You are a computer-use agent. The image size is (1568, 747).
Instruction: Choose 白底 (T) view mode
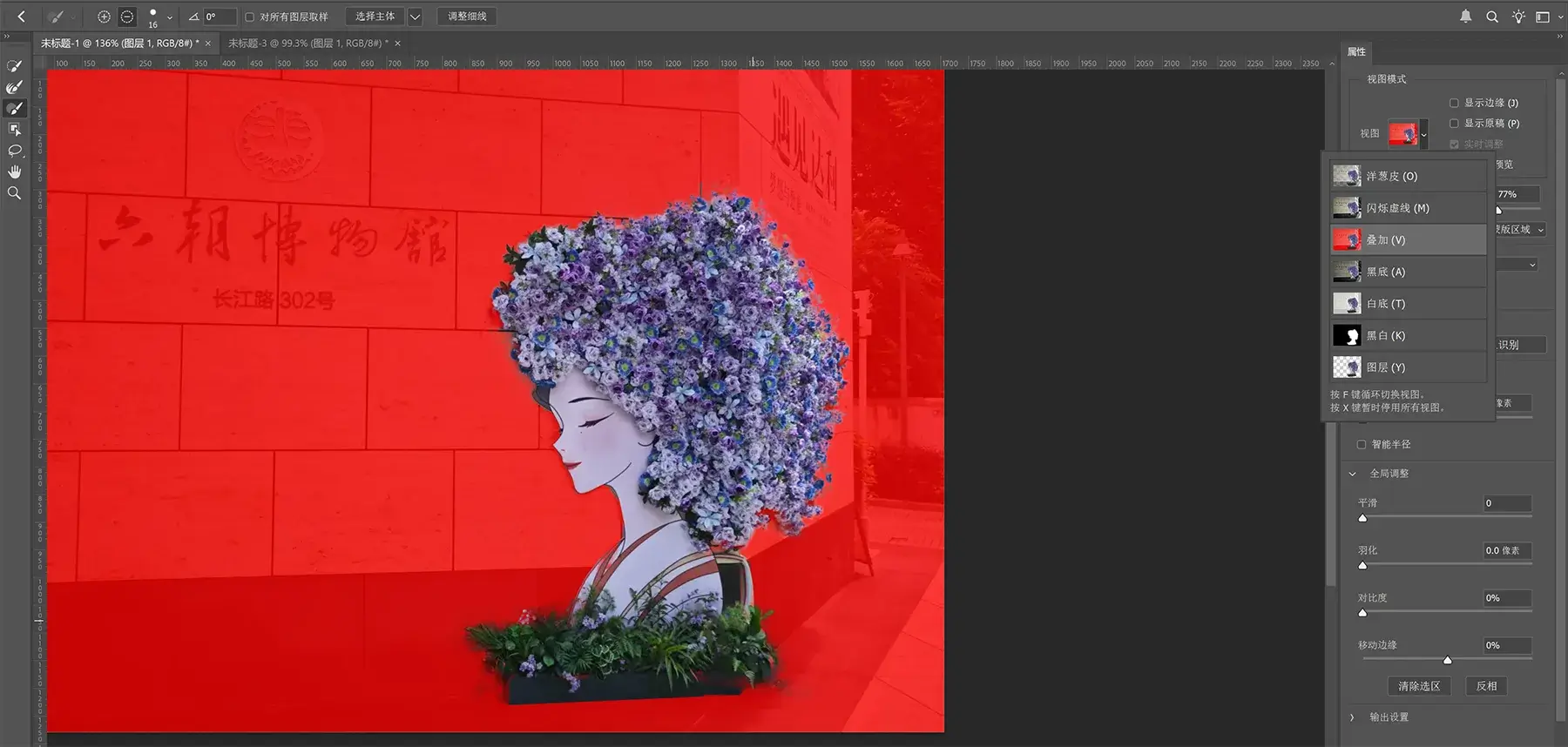pos(1408,304)
